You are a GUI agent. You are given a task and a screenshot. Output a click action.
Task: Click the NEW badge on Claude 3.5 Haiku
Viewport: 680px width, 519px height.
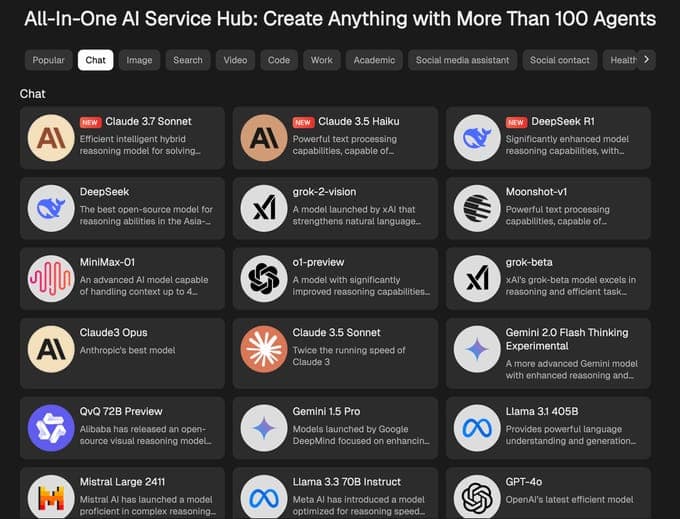click(x=303, y=122)
